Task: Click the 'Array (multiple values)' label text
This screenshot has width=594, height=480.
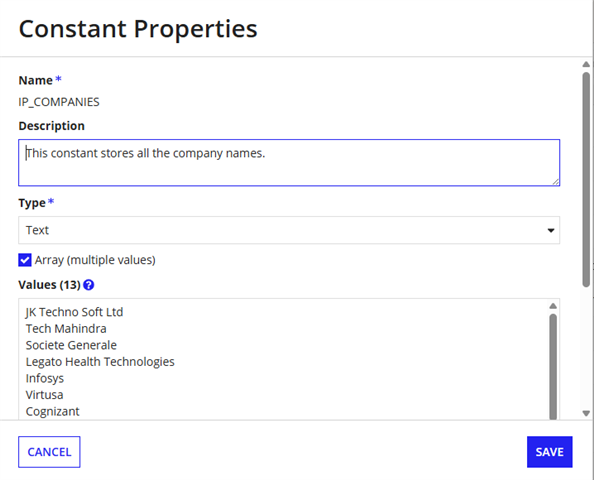Action: 95,260
